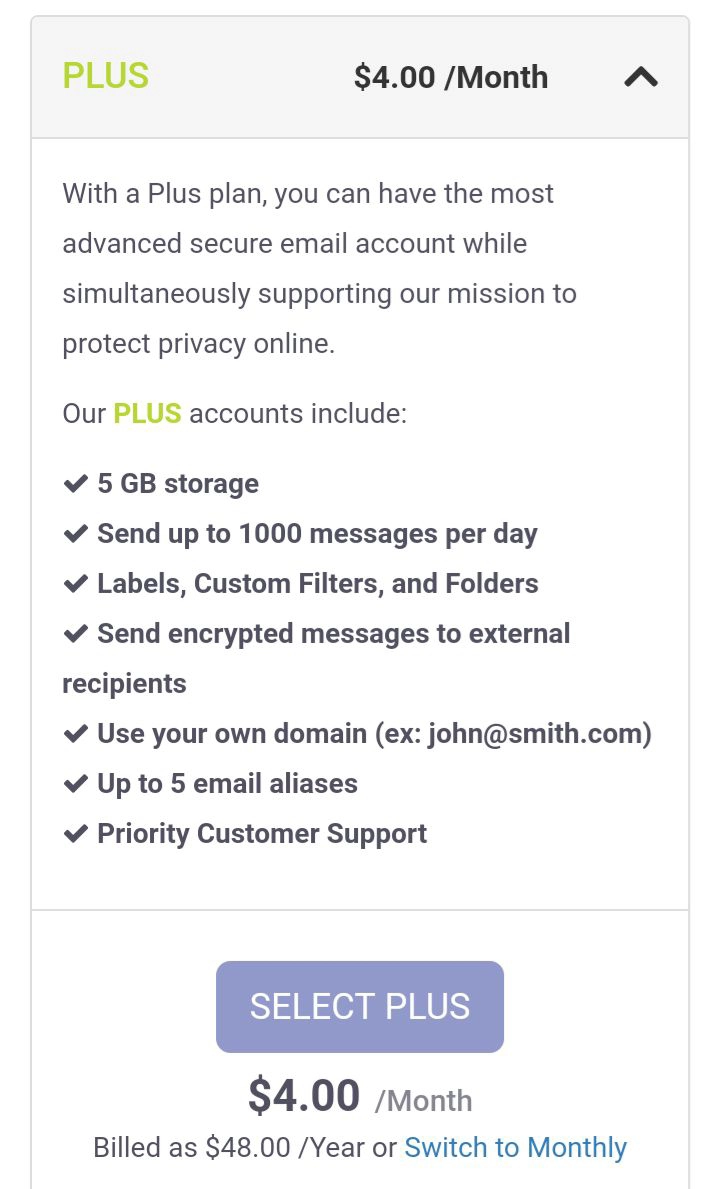Viewport: 720px width, 1189px height.
Task: Click checkmark beside Priority Customer Support
Action: [x=76, y=834]
